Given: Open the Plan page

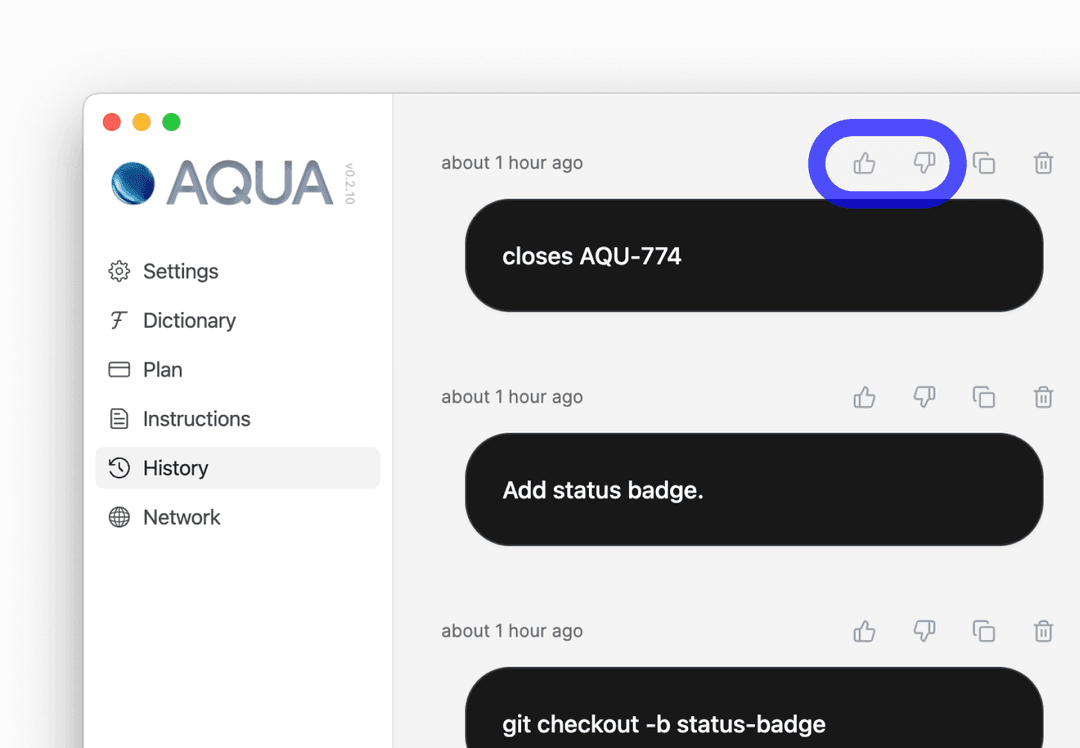Looking at the screenshot, I should pyautogui.click(x=162, y=370).
